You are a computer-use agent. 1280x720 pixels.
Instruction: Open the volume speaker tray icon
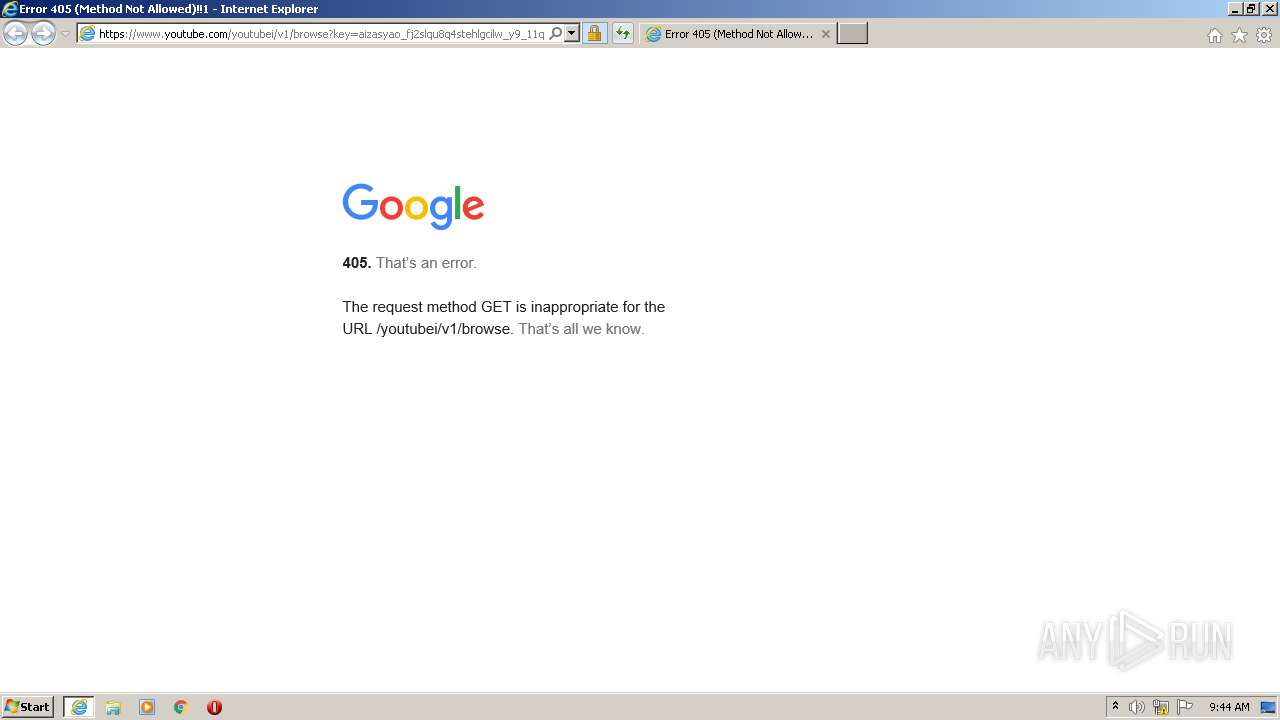(1137, 707)
